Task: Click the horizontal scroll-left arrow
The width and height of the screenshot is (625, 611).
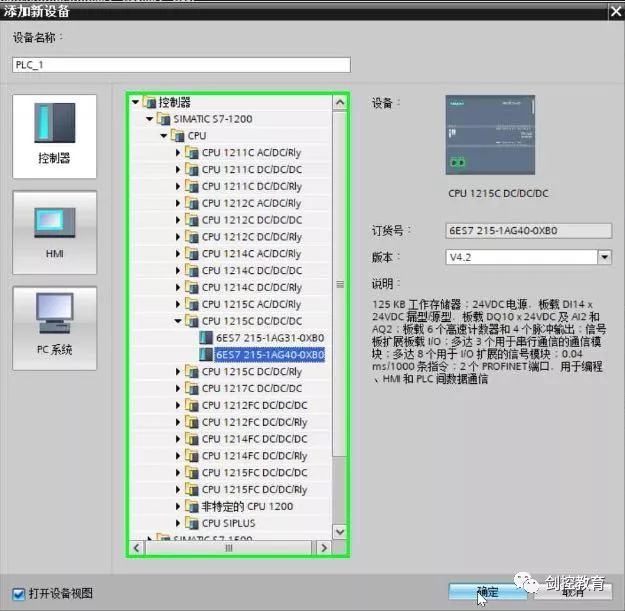Action: click(137, 548)
